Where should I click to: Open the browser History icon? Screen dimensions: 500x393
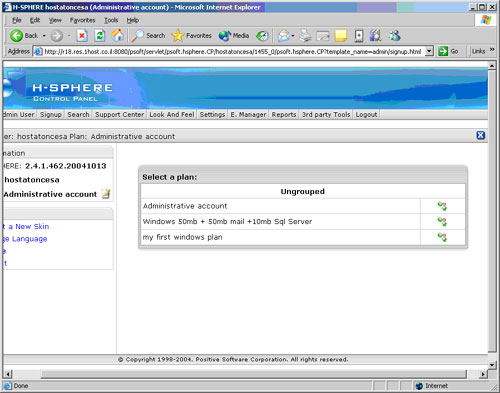point(262,35)
